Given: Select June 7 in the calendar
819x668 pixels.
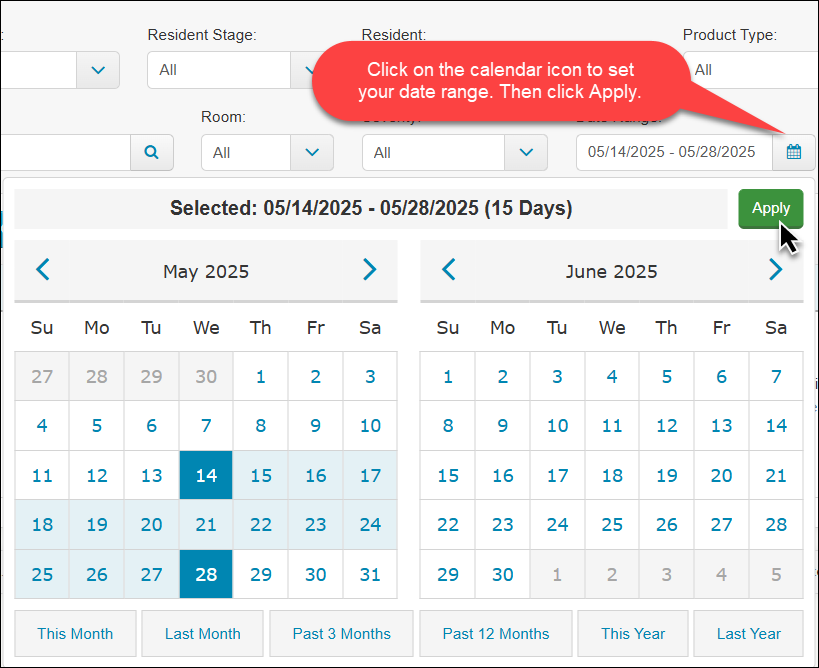Looking at the screenshot, I should point(776,376).
